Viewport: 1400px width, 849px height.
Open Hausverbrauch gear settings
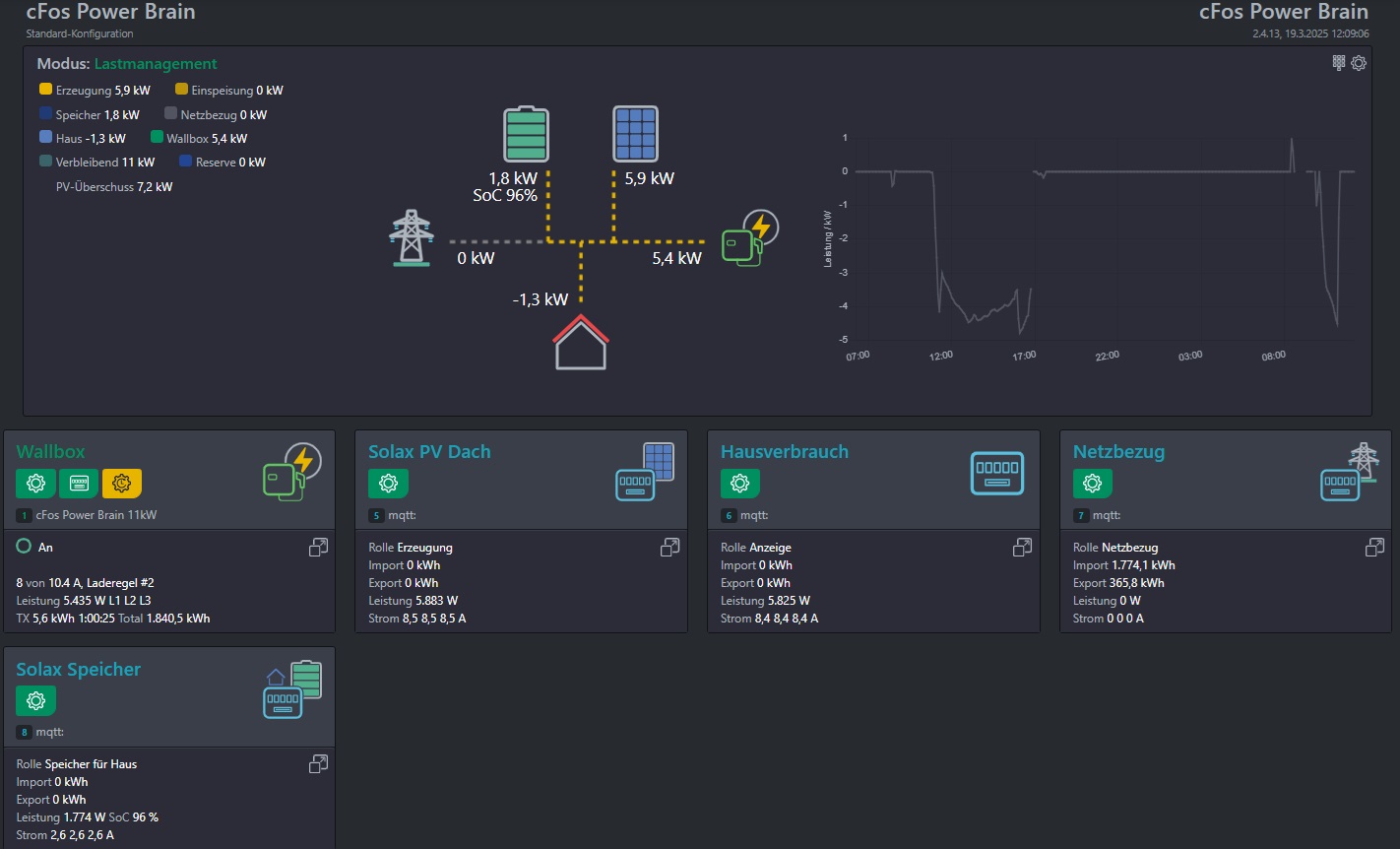coord(740,484)
